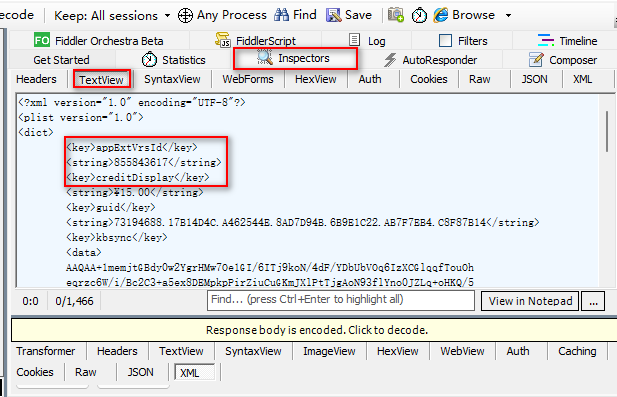Open the Composer tab
The height and width of the screenshot is (397, 617).
pos(563,60)
